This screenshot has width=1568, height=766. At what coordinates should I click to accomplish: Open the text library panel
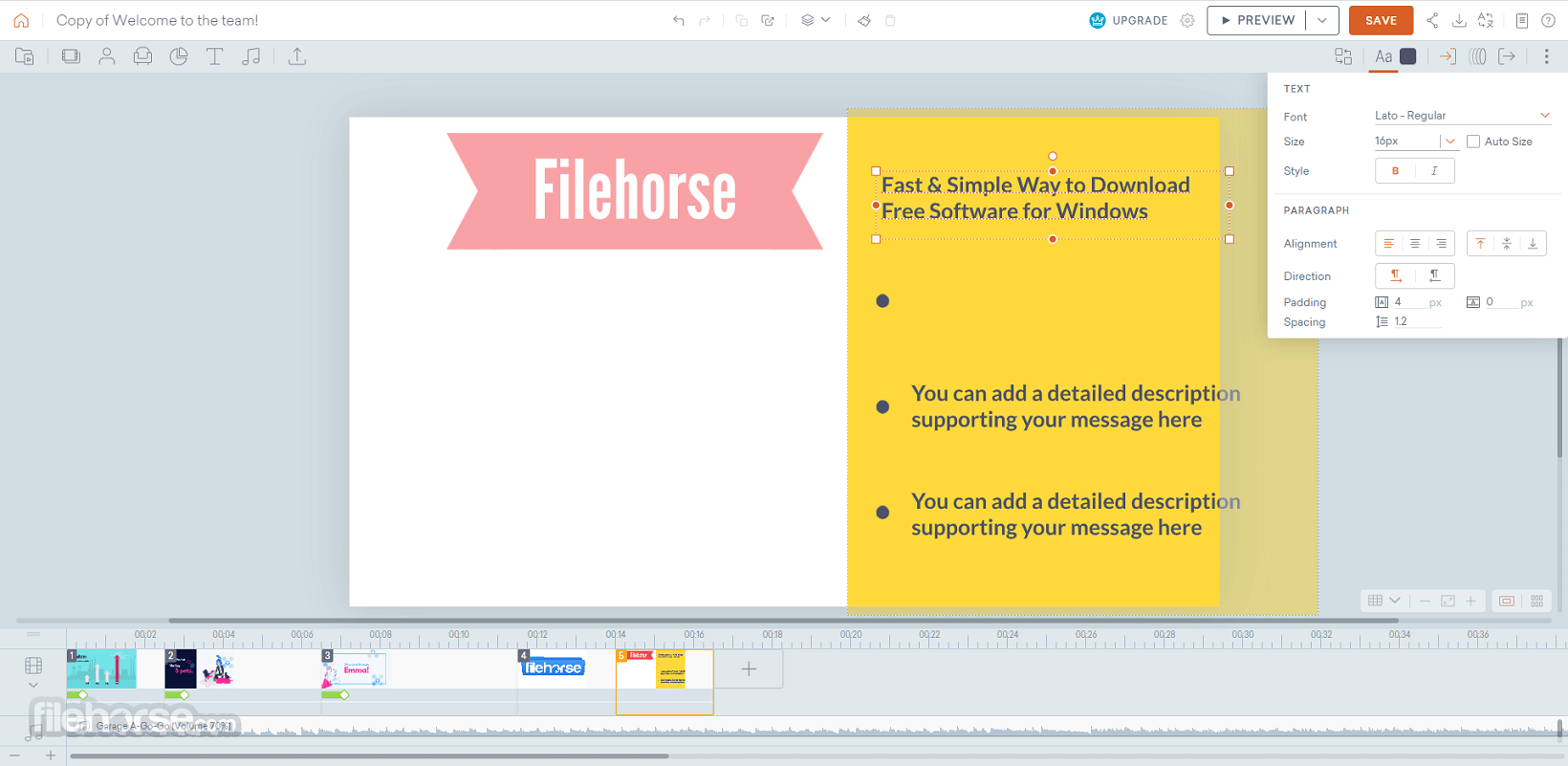(x=215, y=56)
